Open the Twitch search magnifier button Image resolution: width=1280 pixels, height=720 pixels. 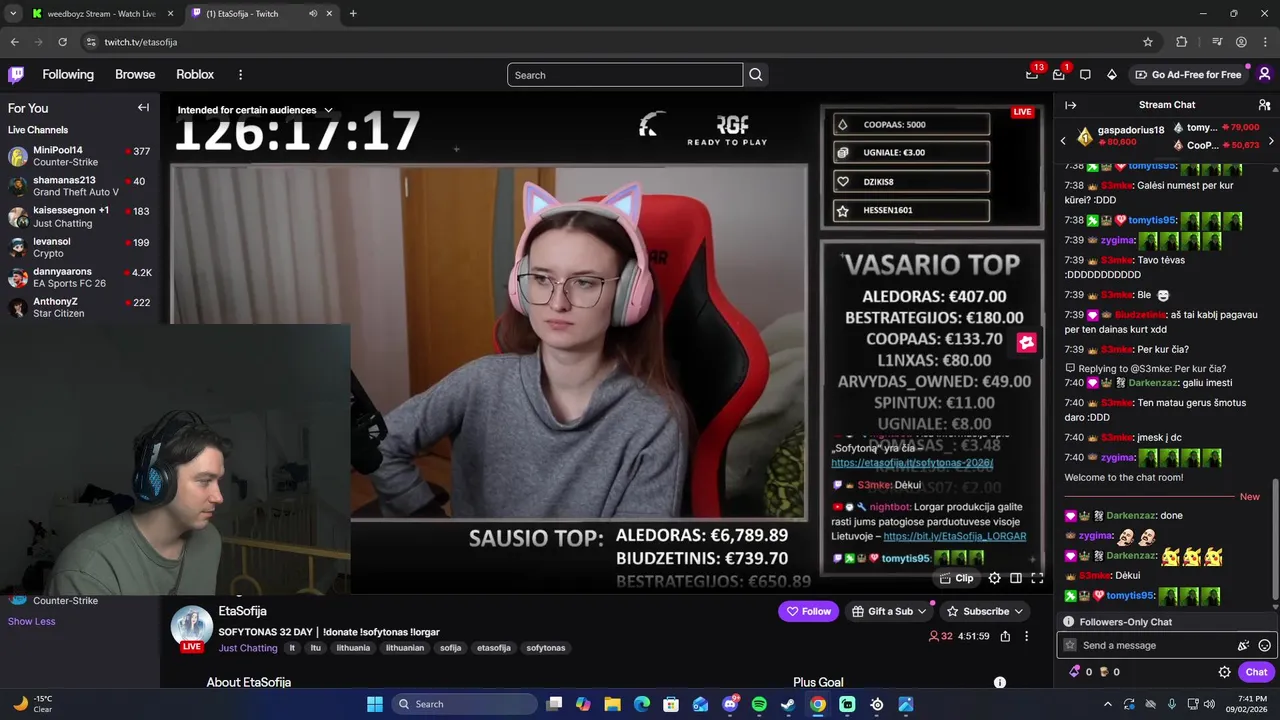coord(756,75)
